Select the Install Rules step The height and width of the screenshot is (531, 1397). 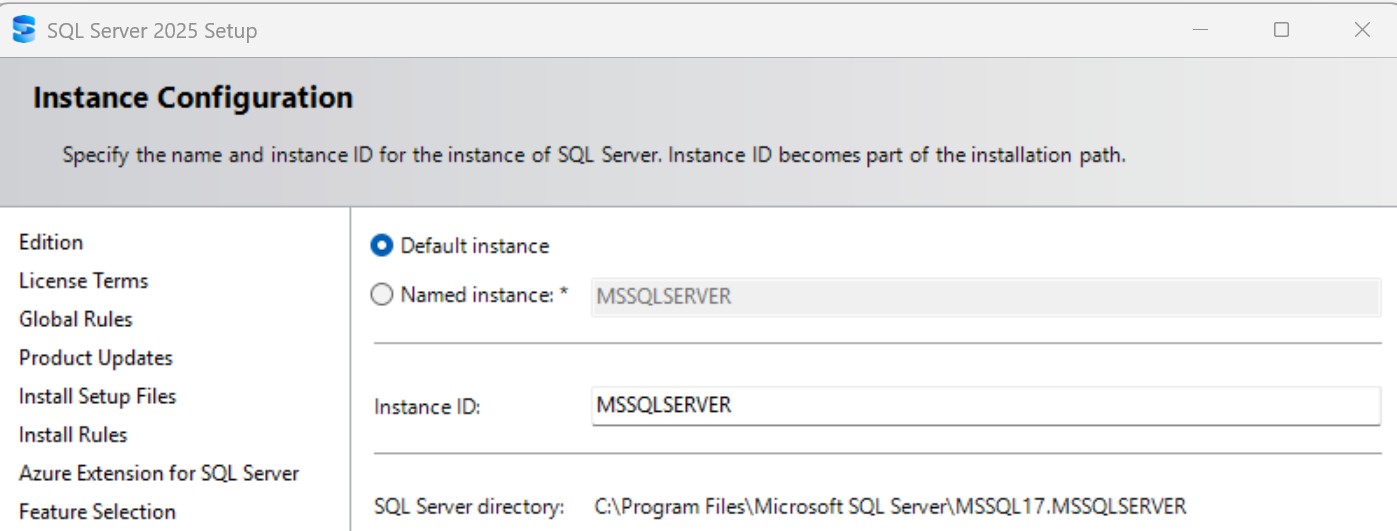click(73, 435)
